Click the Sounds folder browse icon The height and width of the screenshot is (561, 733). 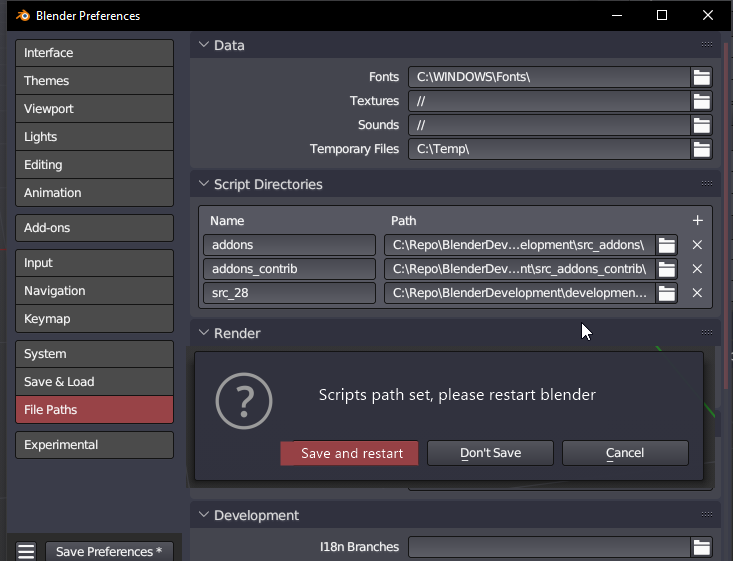point(701,125)
